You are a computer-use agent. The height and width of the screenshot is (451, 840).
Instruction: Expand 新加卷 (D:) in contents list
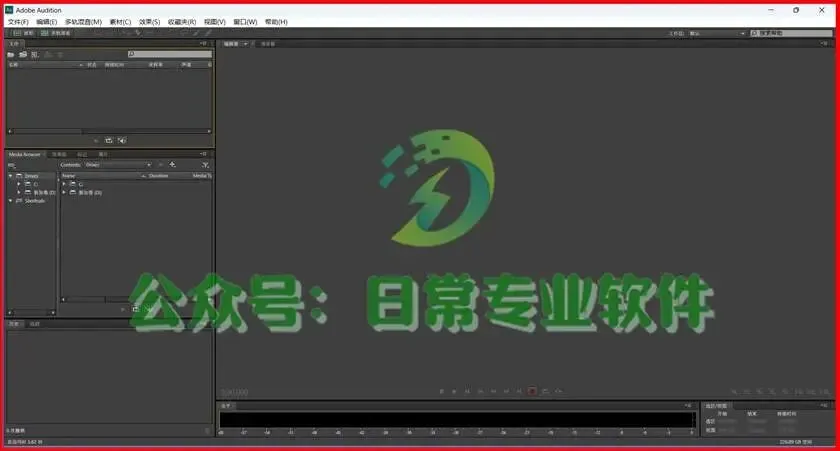64,192
